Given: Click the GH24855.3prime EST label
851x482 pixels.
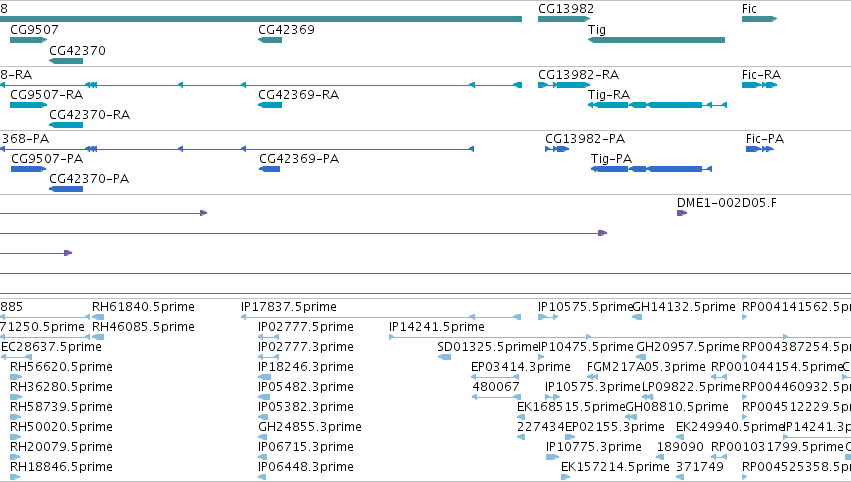Looking at the screenshot, I should 310,427.
